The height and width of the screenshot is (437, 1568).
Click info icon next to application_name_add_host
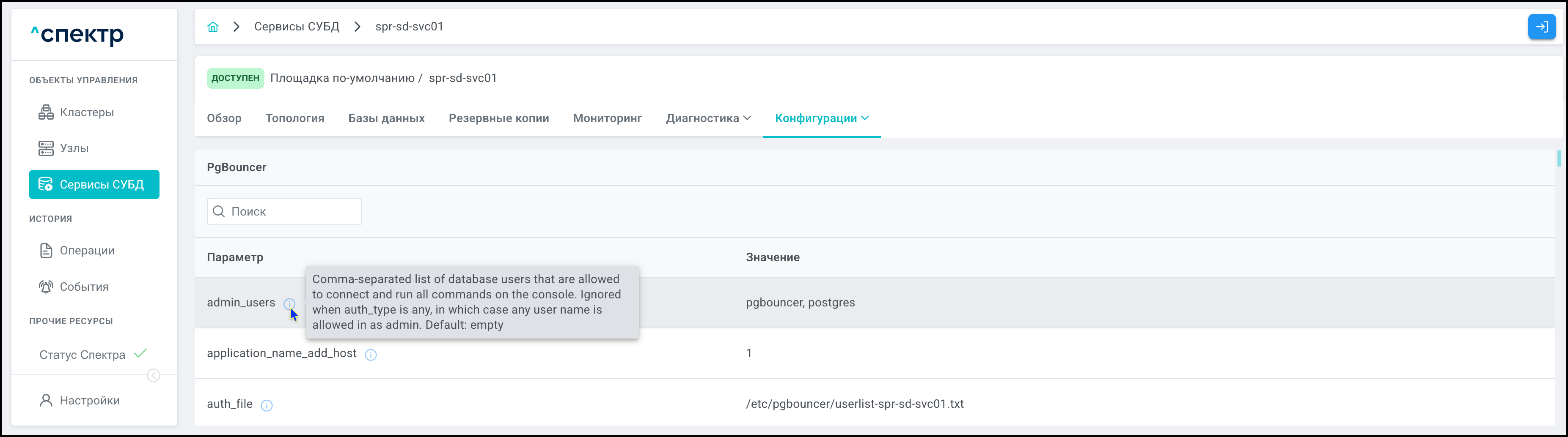pyautogui.click(x=371, y=354)
